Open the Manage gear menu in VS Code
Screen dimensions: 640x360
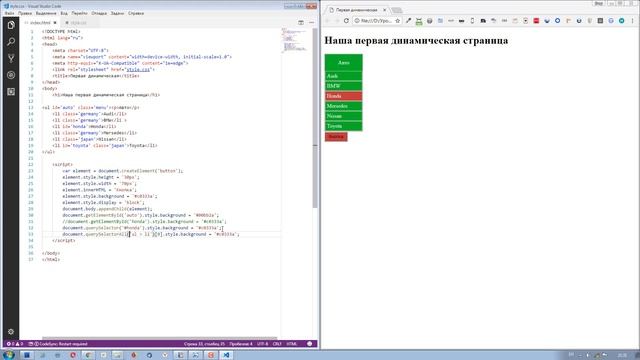[x=11, y=332]
